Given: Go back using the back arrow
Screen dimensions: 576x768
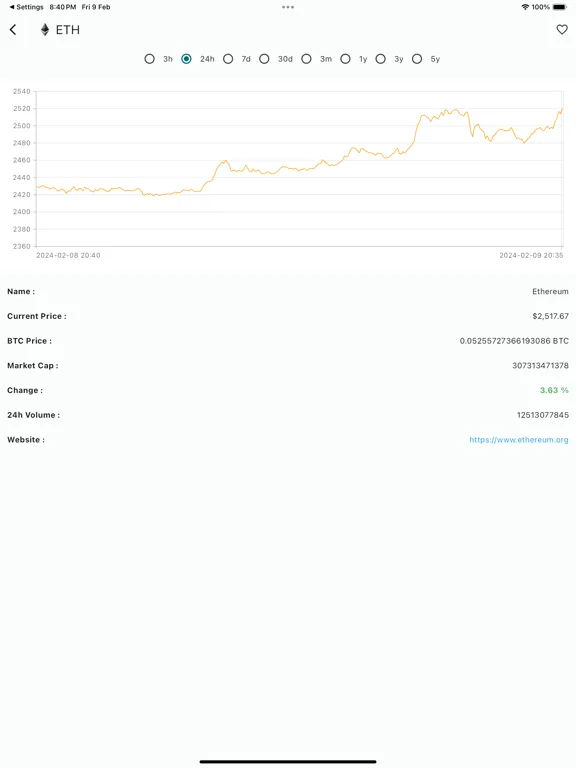Looking at the screenshot, I should click(13, 30).
